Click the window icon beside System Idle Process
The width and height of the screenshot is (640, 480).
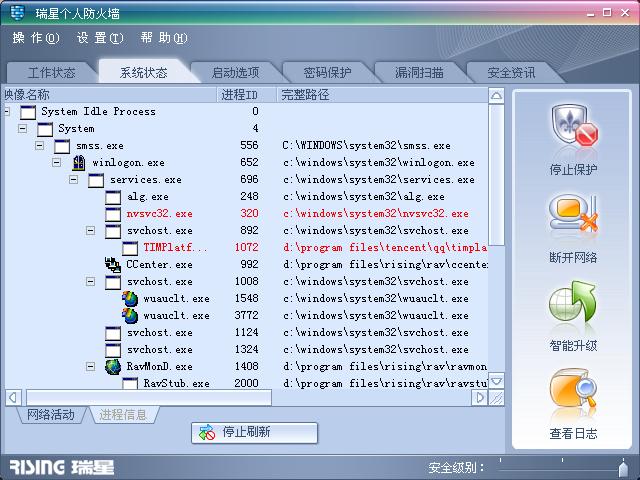point(28,112)
